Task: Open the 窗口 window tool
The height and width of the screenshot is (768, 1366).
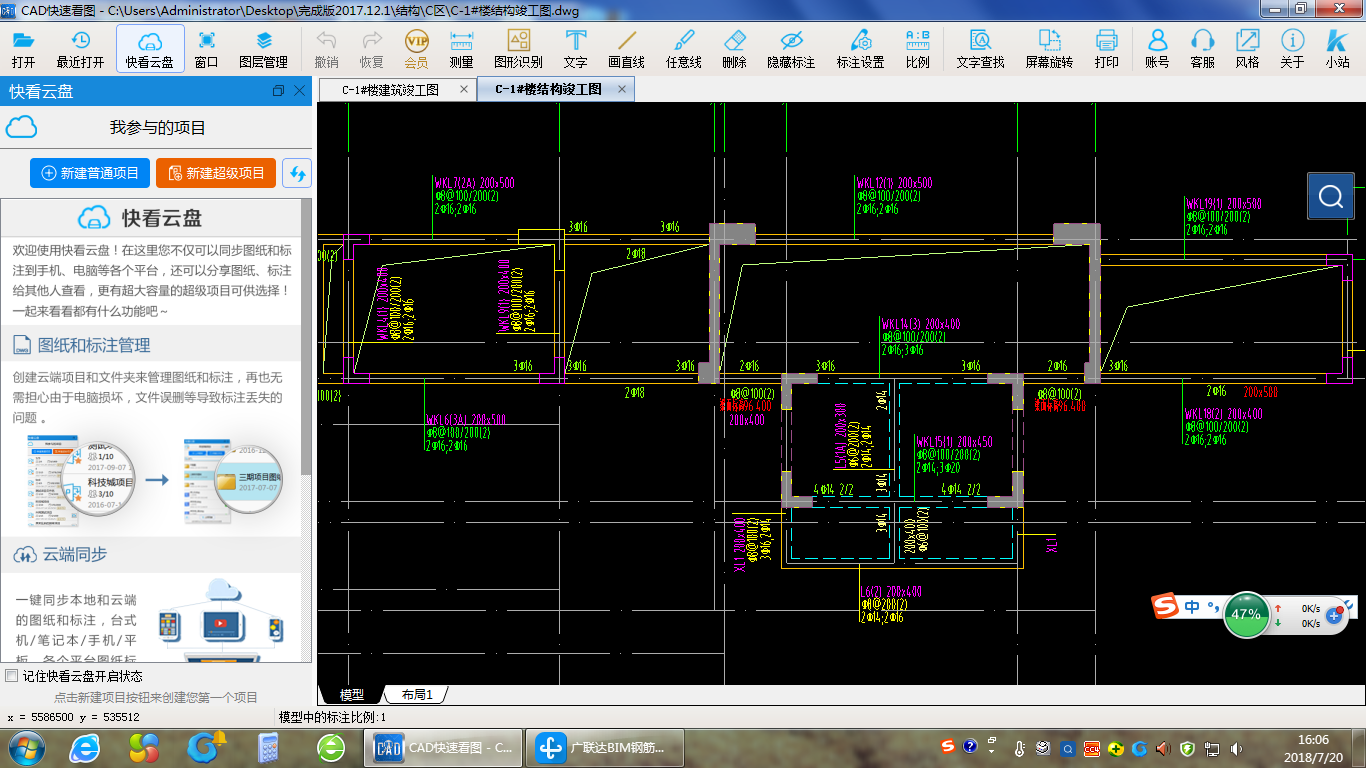Action: point(207,49)
